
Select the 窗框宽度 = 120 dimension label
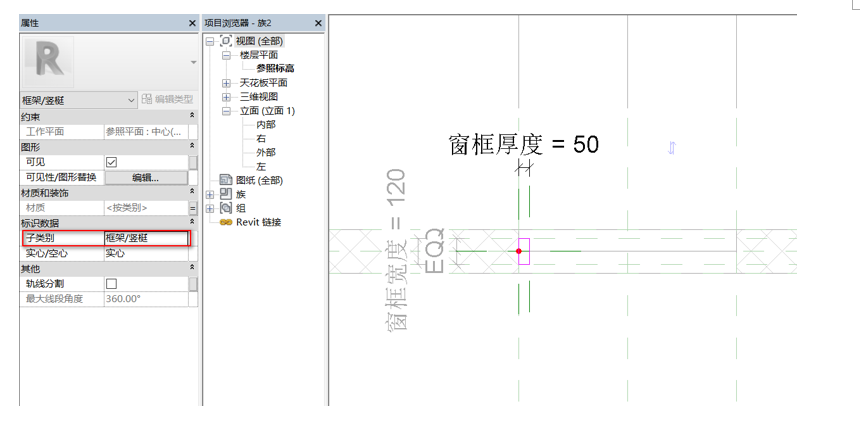tap(396, 249)
